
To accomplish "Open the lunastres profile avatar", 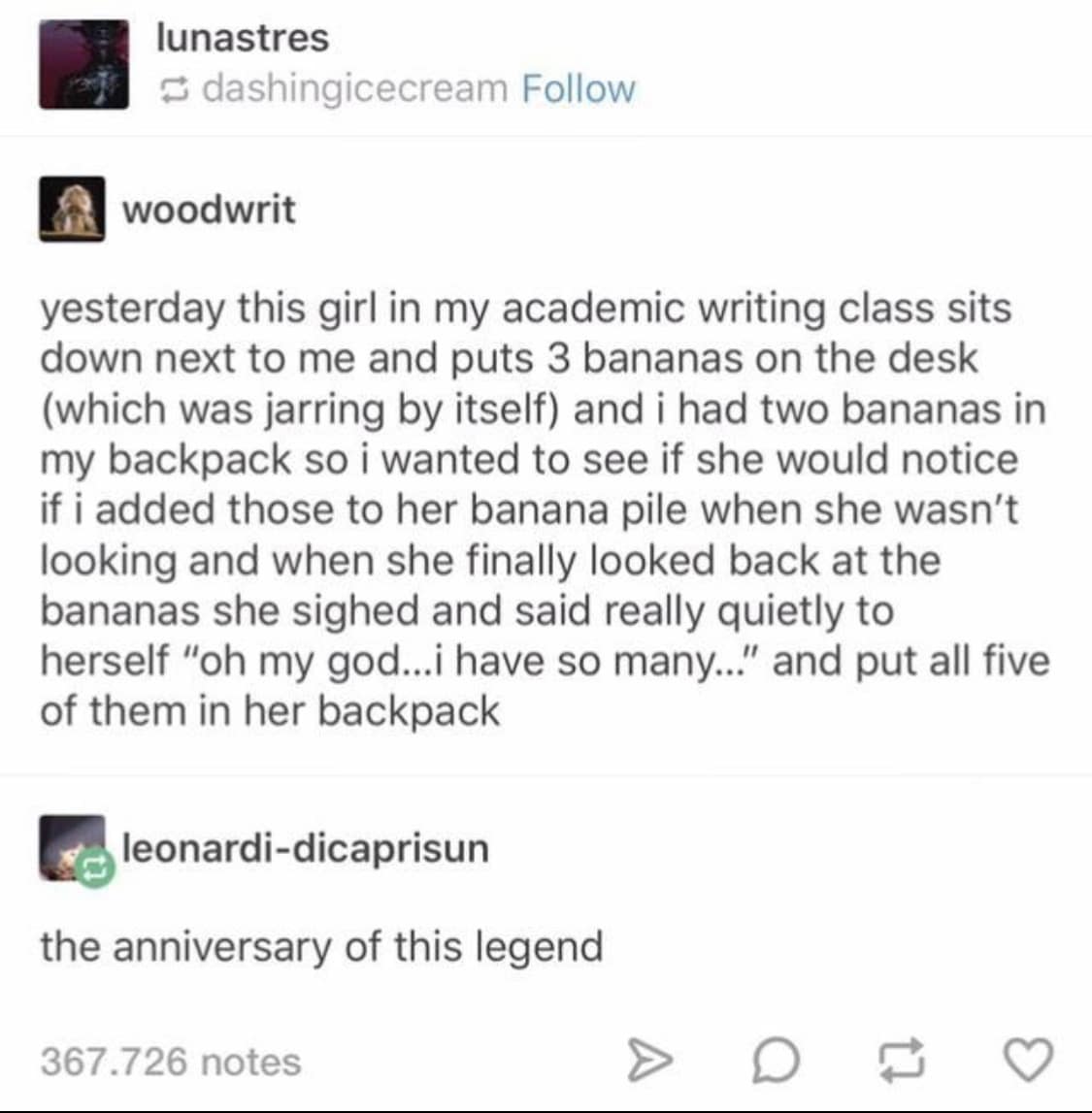I will click(x=83, y=65).
